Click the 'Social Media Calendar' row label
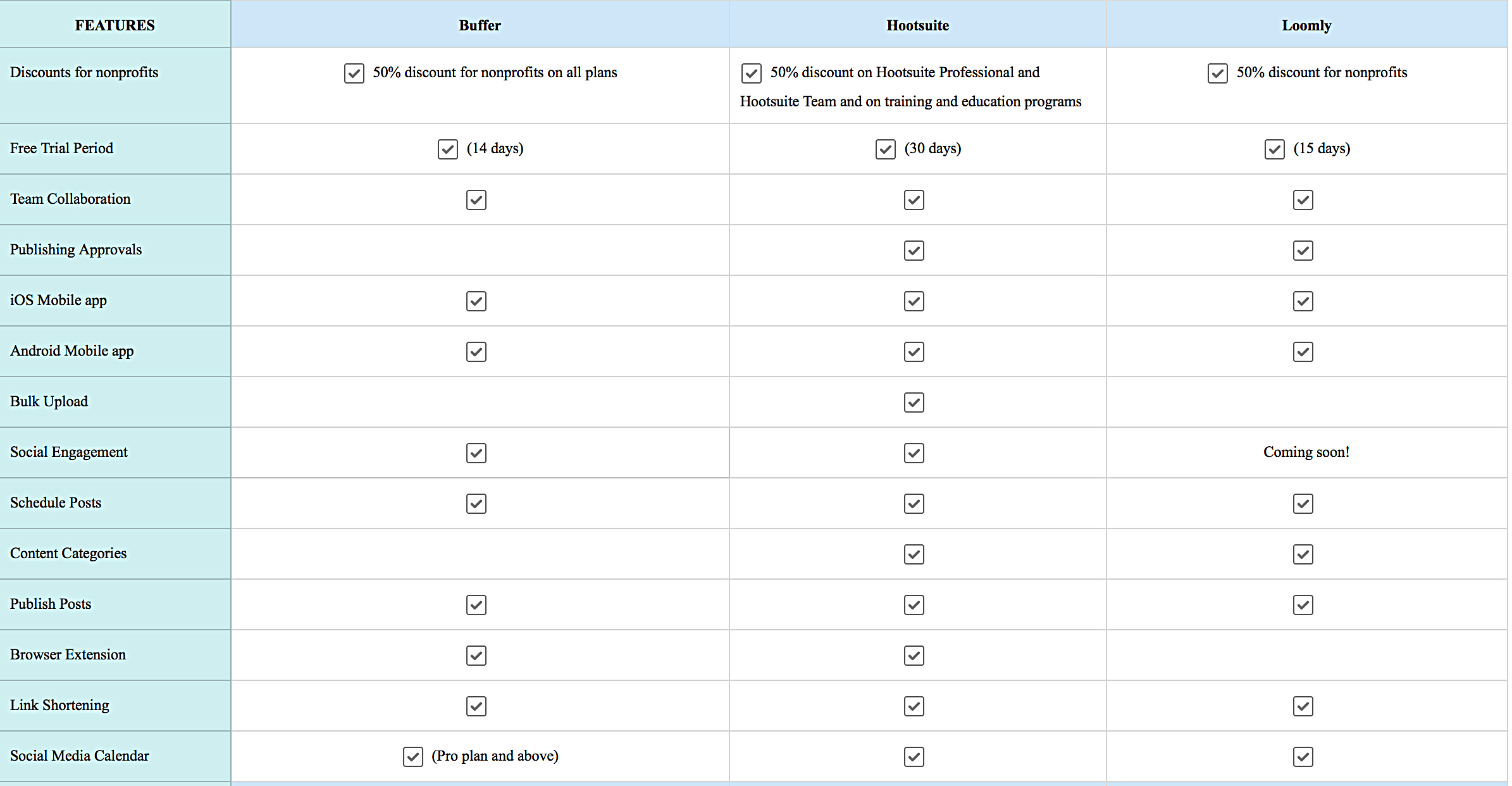Screen dimensions: 1512x786 pos(80,756)
